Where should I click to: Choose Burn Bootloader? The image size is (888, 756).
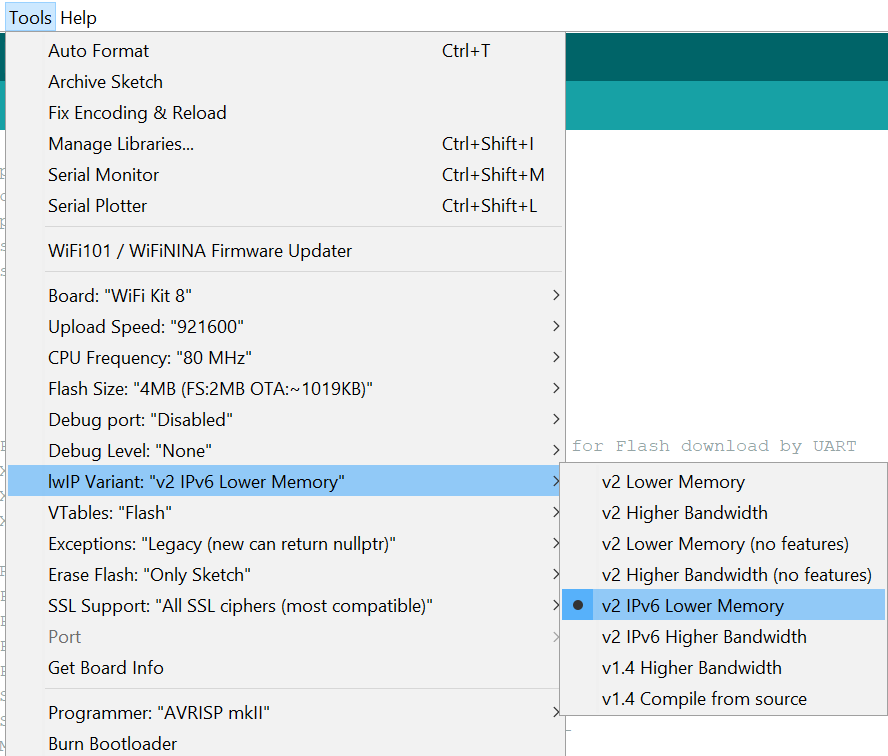pyautogui.click(x=286, y=743)
